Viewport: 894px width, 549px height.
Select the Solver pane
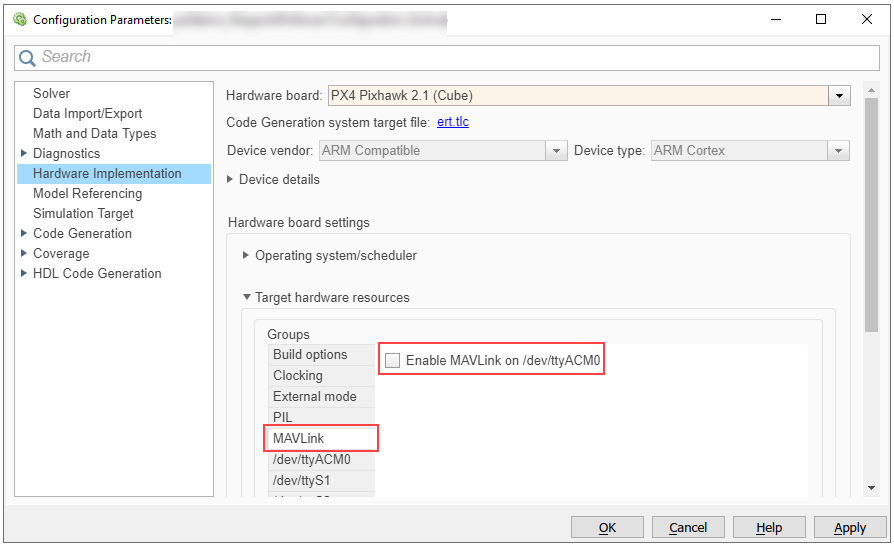51,93
